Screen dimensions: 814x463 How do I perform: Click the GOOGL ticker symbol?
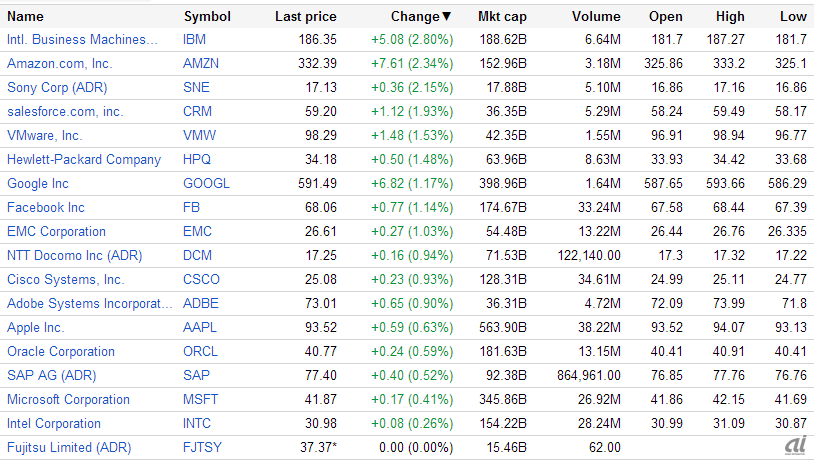tap(206, 184)
